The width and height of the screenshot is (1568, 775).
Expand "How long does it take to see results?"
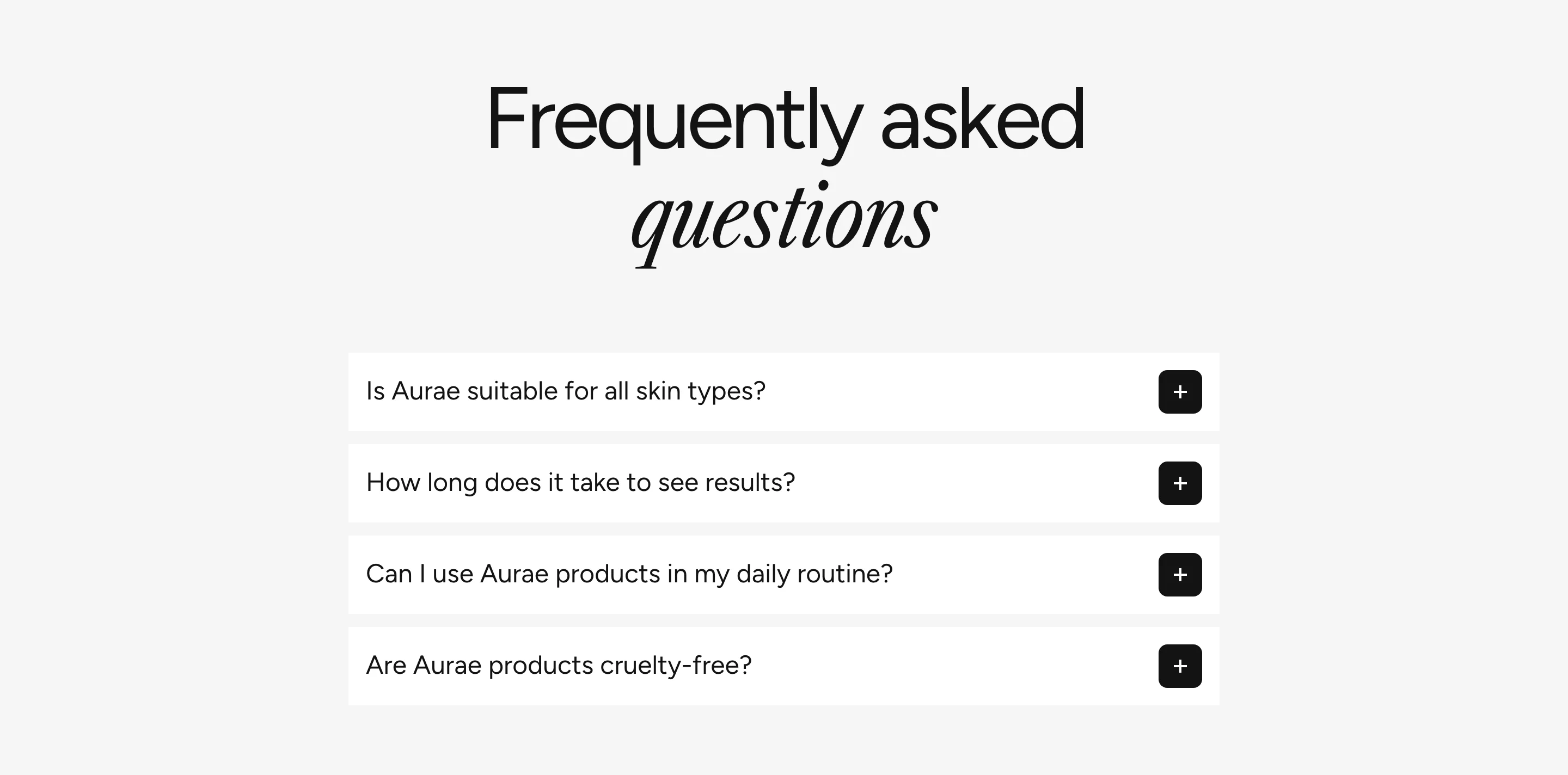[x=783, y=483]
